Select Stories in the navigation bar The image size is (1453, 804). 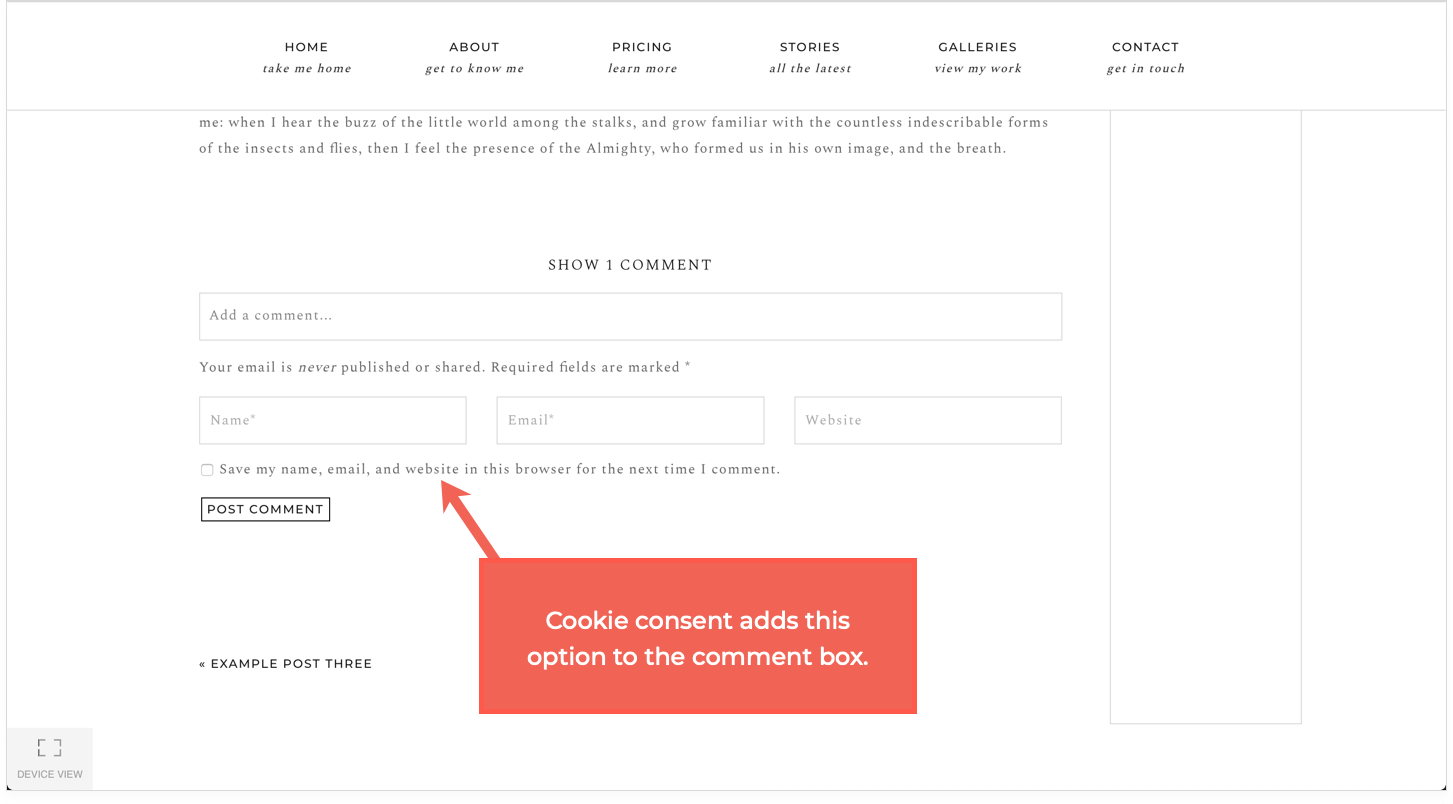pyautogui.click(x=810, y=47)
